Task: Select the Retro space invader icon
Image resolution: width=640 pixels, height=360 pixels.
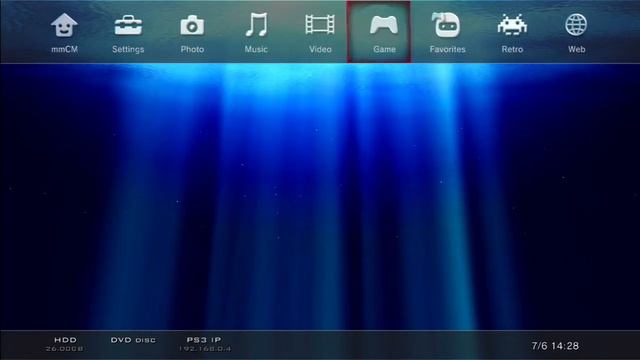Action: coord(512,25)
